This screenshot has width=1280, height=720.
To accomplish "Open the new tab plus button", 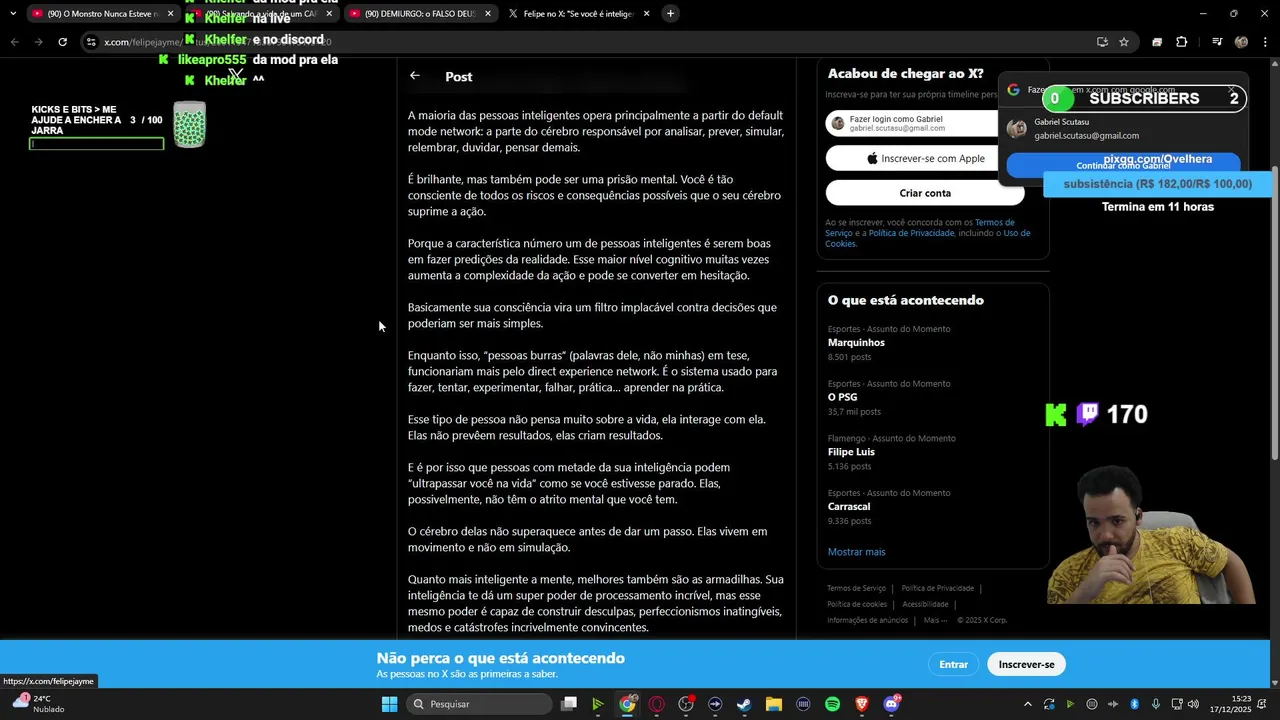I will 670,14.
